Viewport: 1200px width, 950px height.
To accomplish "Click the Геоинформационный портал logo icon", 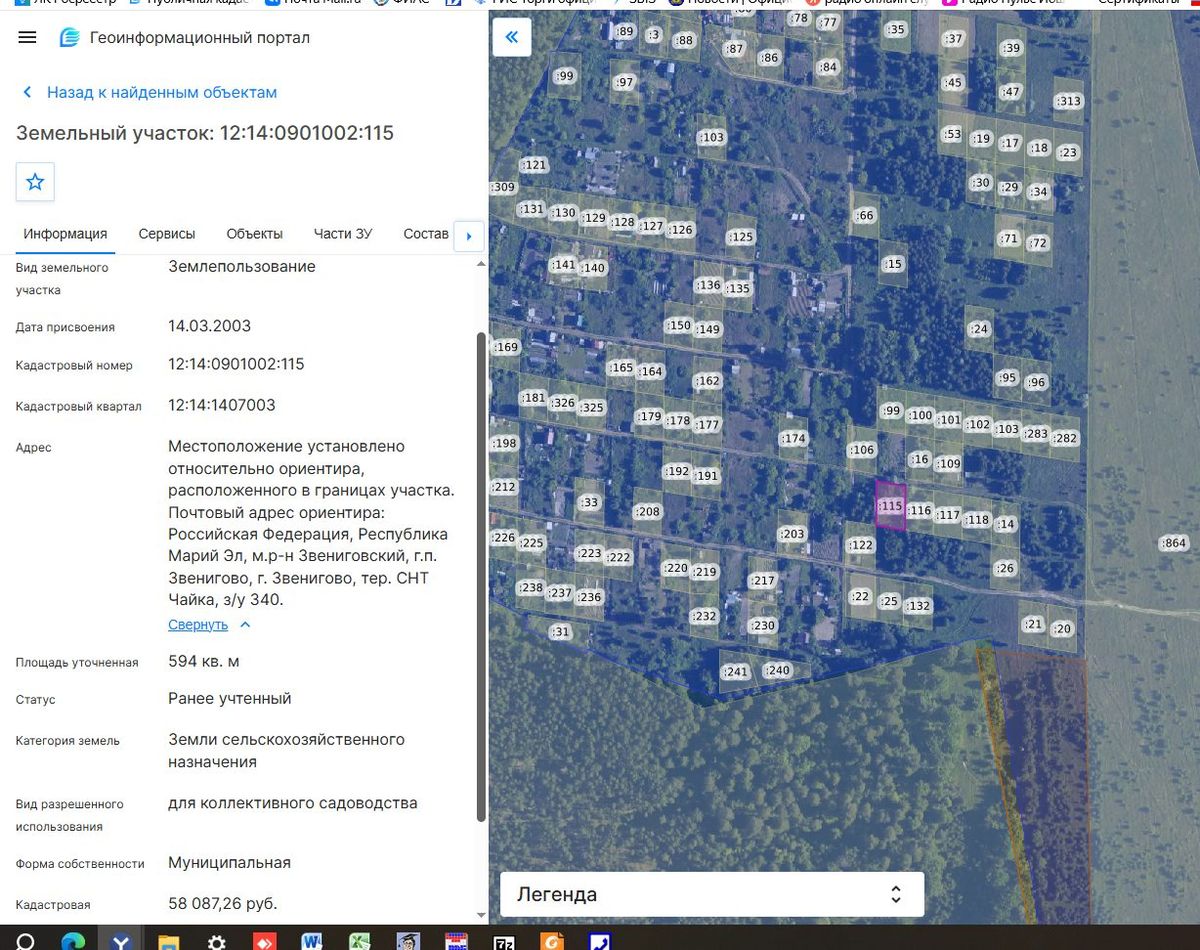I will (70, 38).
